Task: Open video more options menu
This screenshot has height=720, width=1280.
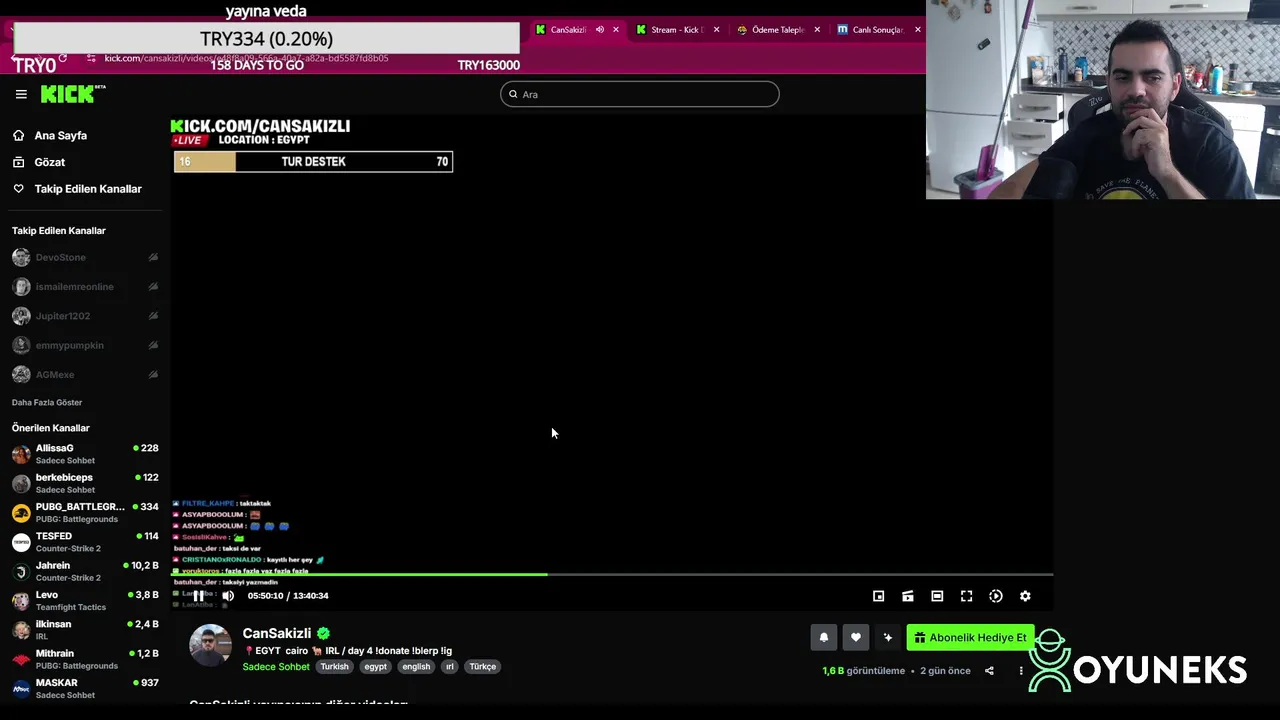Action: (x=1021, y=671)
